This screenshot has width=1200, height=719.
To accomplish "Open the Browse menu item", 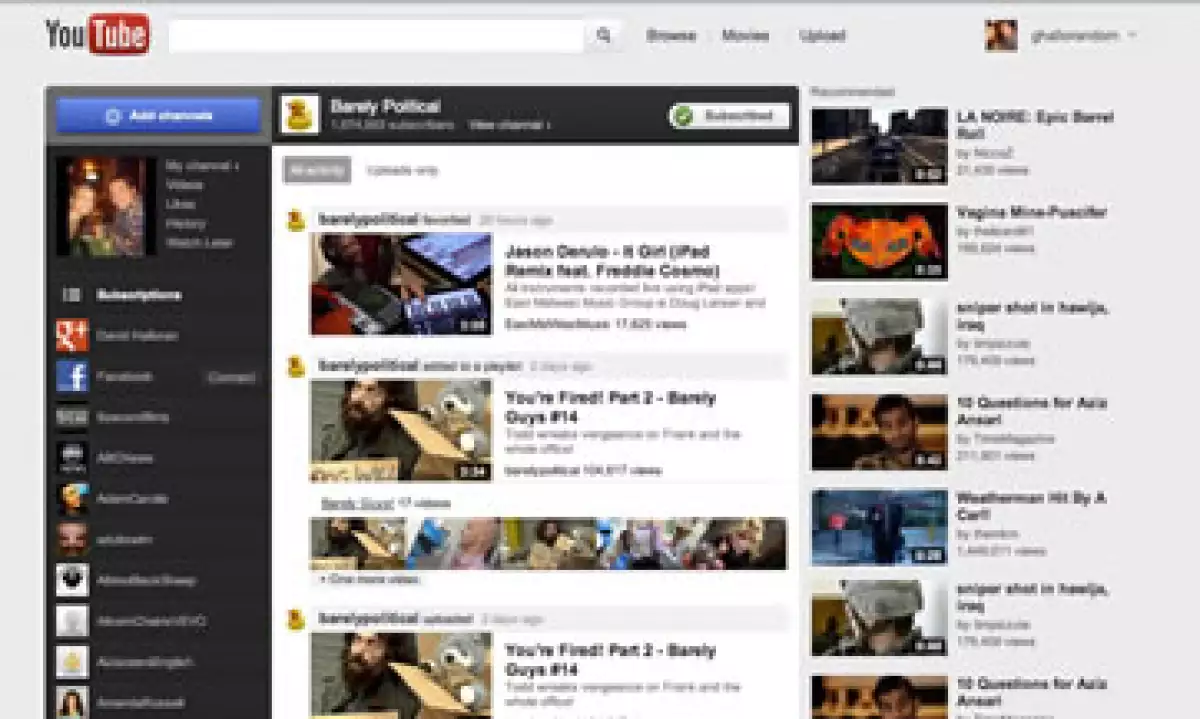I will pyautogui.click(x=670, y=36).
